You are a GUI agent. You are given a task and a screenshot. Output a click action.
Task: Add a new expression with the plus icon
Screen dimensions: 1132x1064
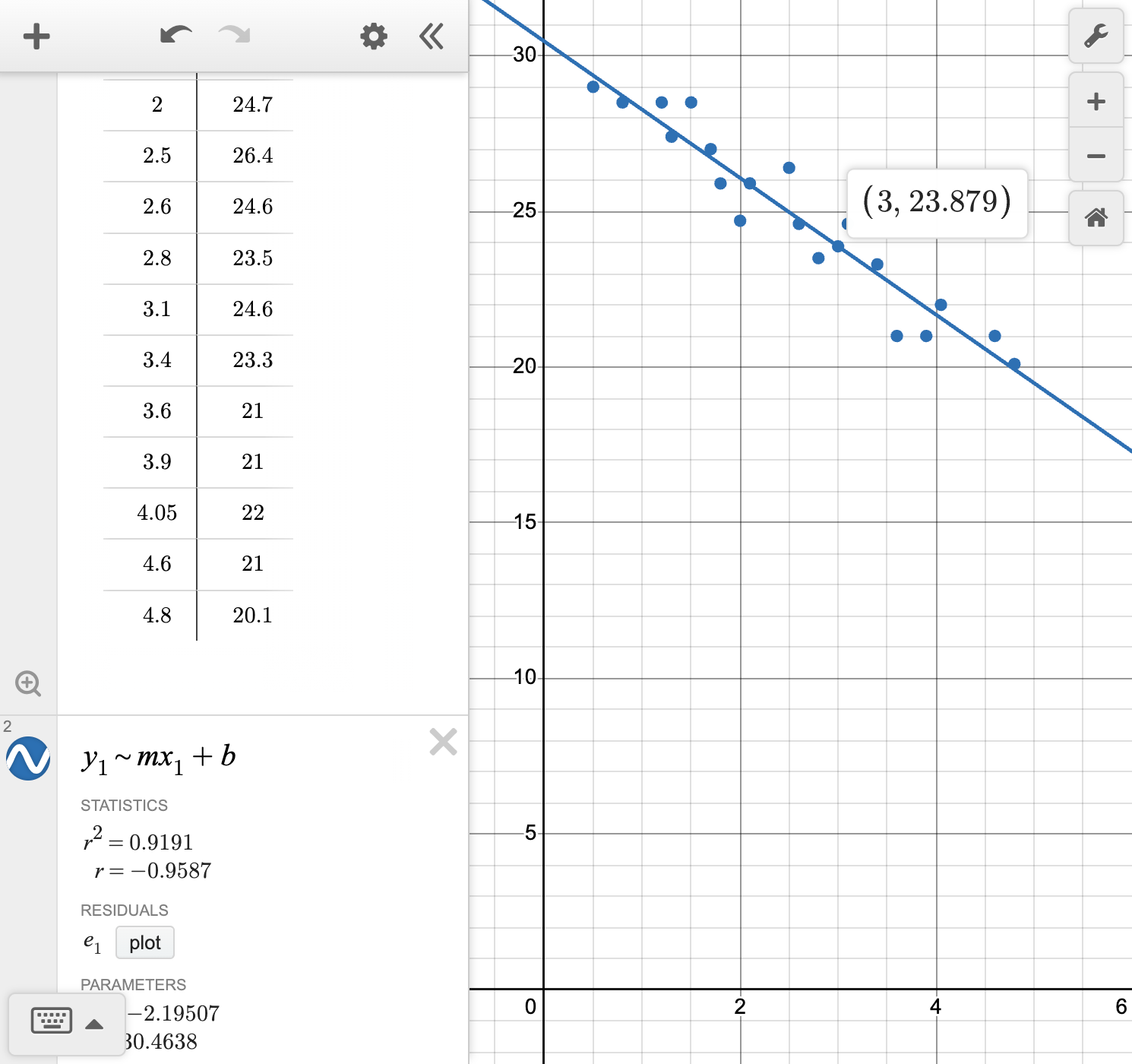(x=36, y=36)
